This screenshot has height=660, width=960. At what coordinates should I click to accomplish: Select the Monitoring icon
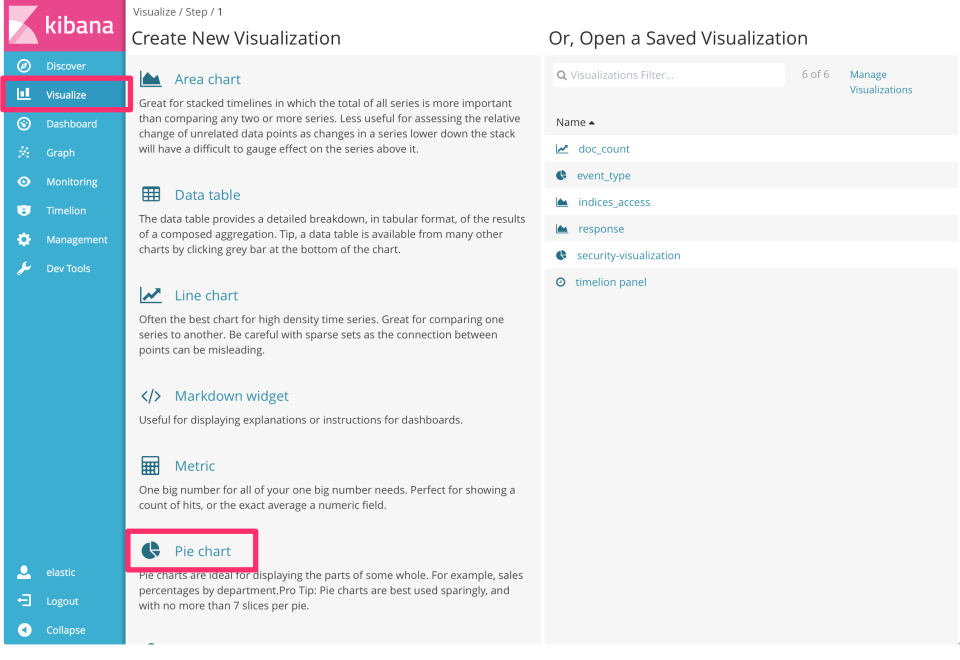tap(21, 181)
